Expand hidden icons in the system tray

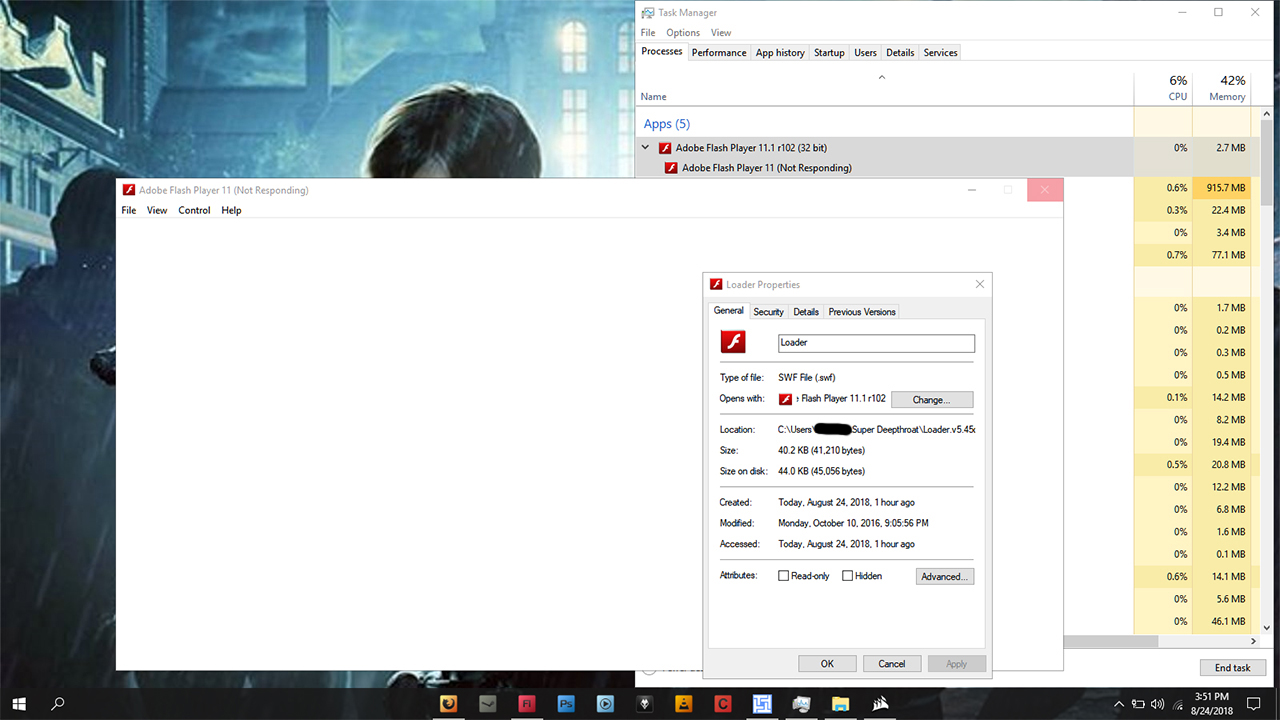(1119, 704)
